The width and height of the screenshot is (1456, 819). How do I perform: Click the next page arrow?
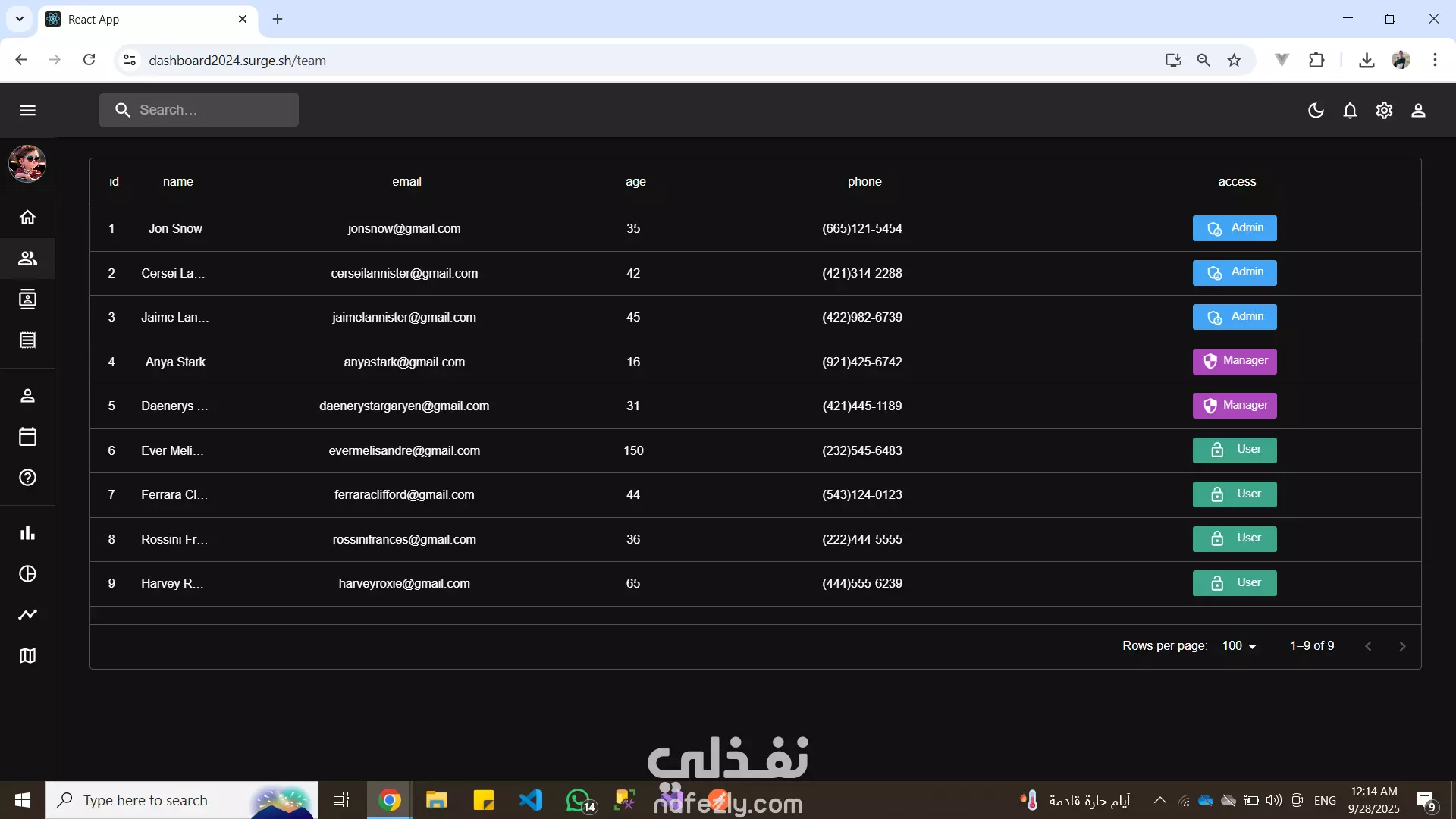[x=1402, y=646]
